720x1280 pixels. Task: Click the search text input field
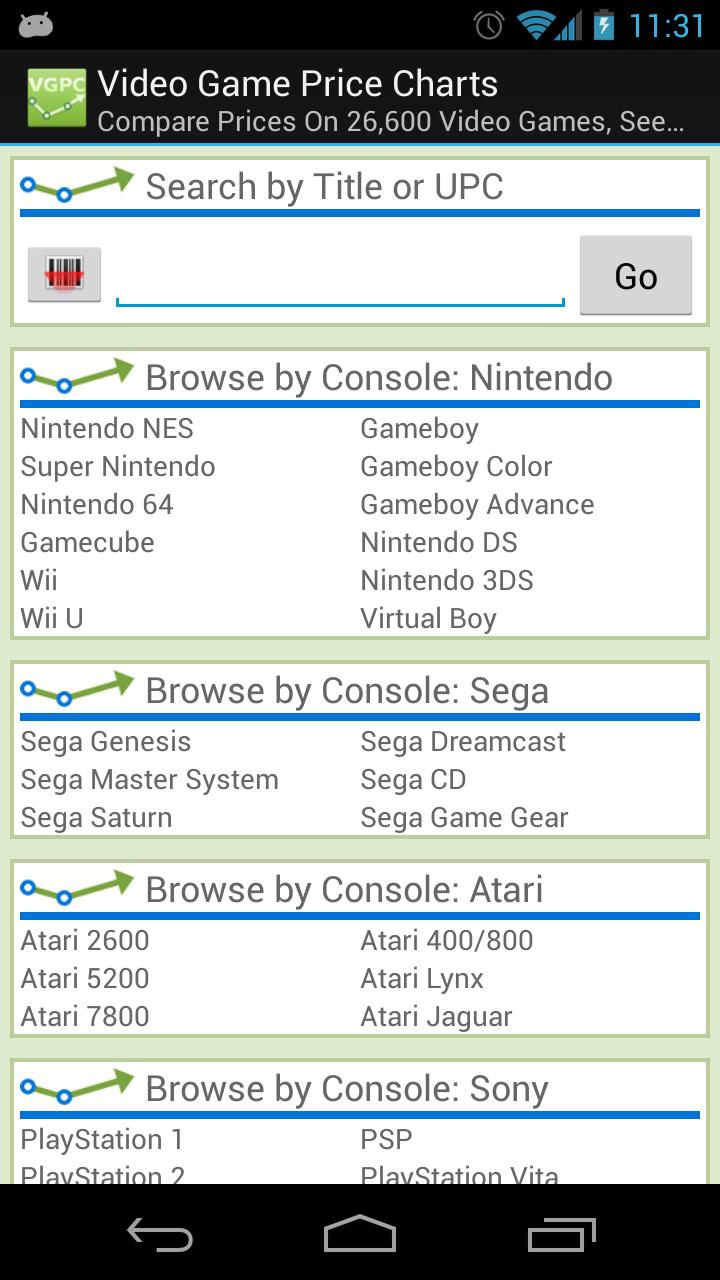click(340, 273)
